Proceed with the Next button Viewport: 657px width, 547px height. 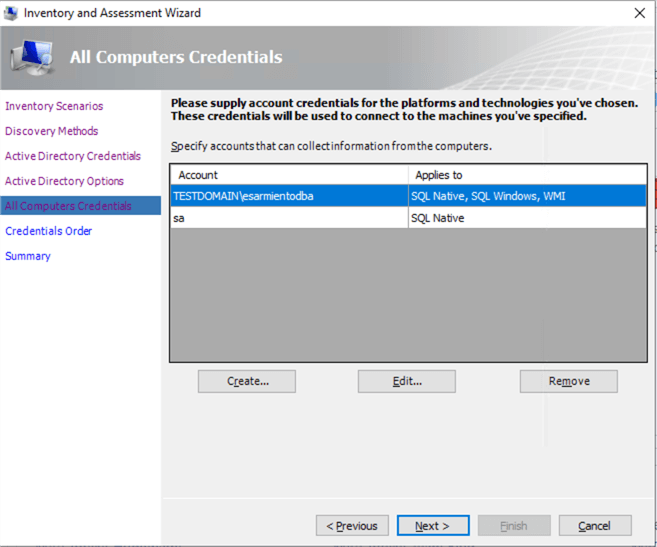pos(433,525)
